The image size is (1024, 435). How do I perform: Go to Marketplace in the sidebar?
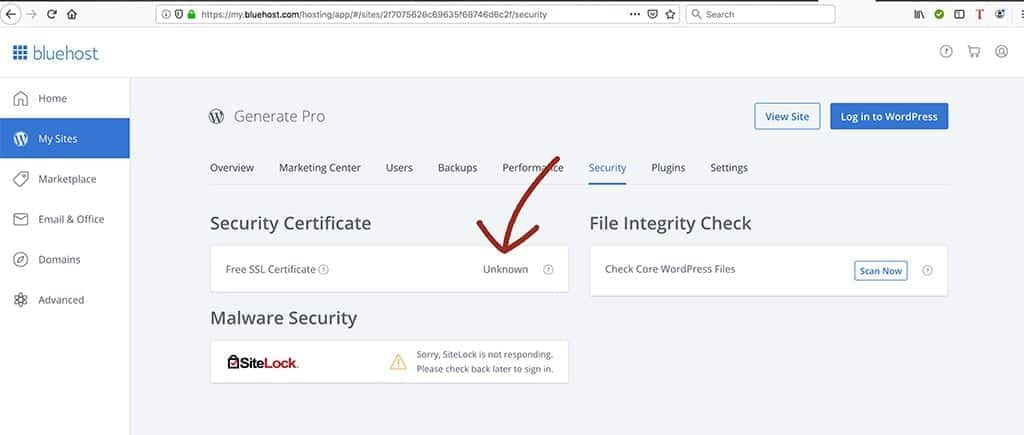[66, 179]
